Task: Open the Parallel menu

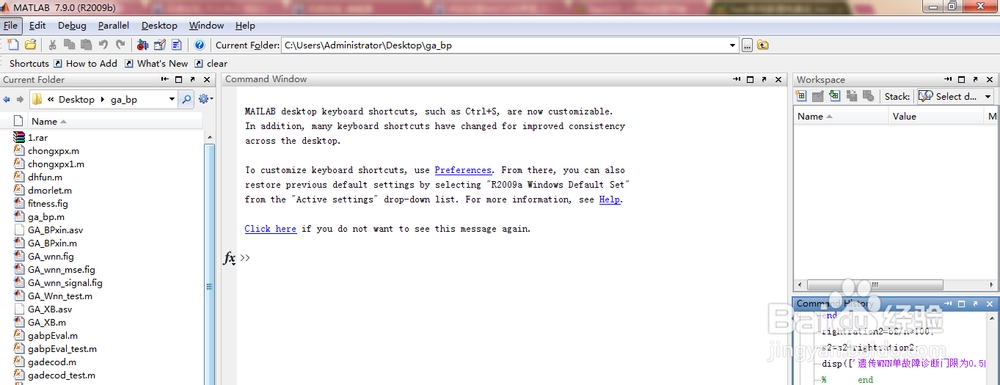Action: [114, 25]
